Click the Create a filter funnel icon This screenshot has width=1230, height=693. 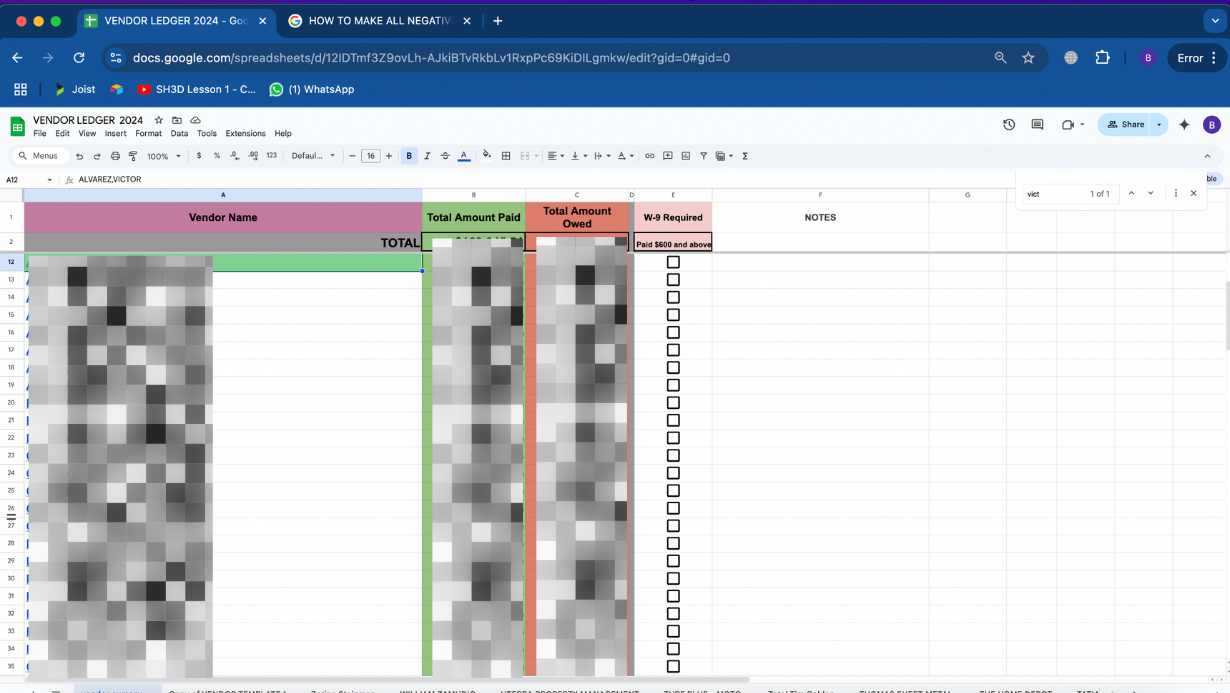coord(703,156)
